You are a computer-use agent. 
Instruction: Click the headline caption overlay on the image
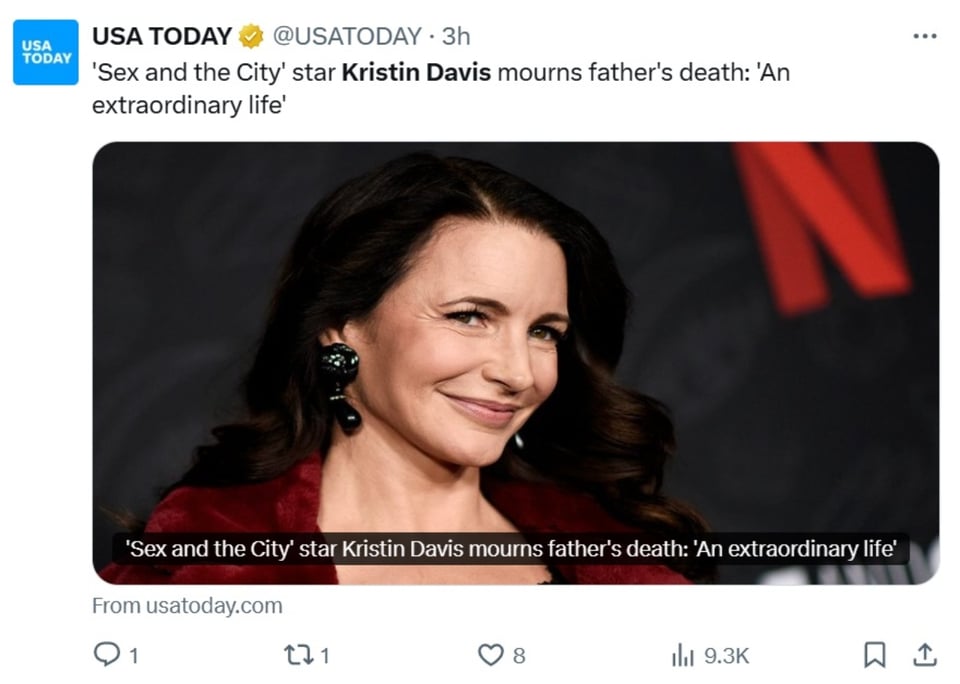coord(511,549)
